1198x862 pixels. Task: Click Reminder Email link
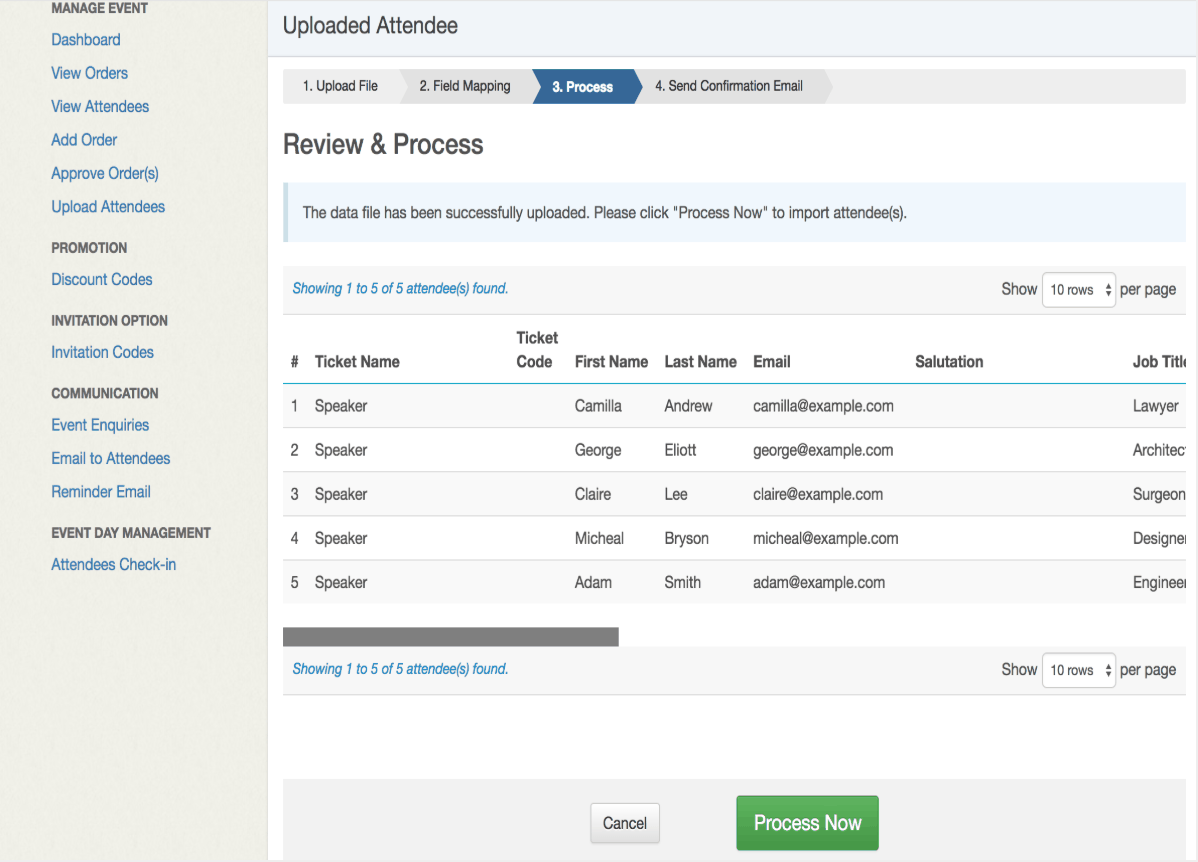coord(101,492)
